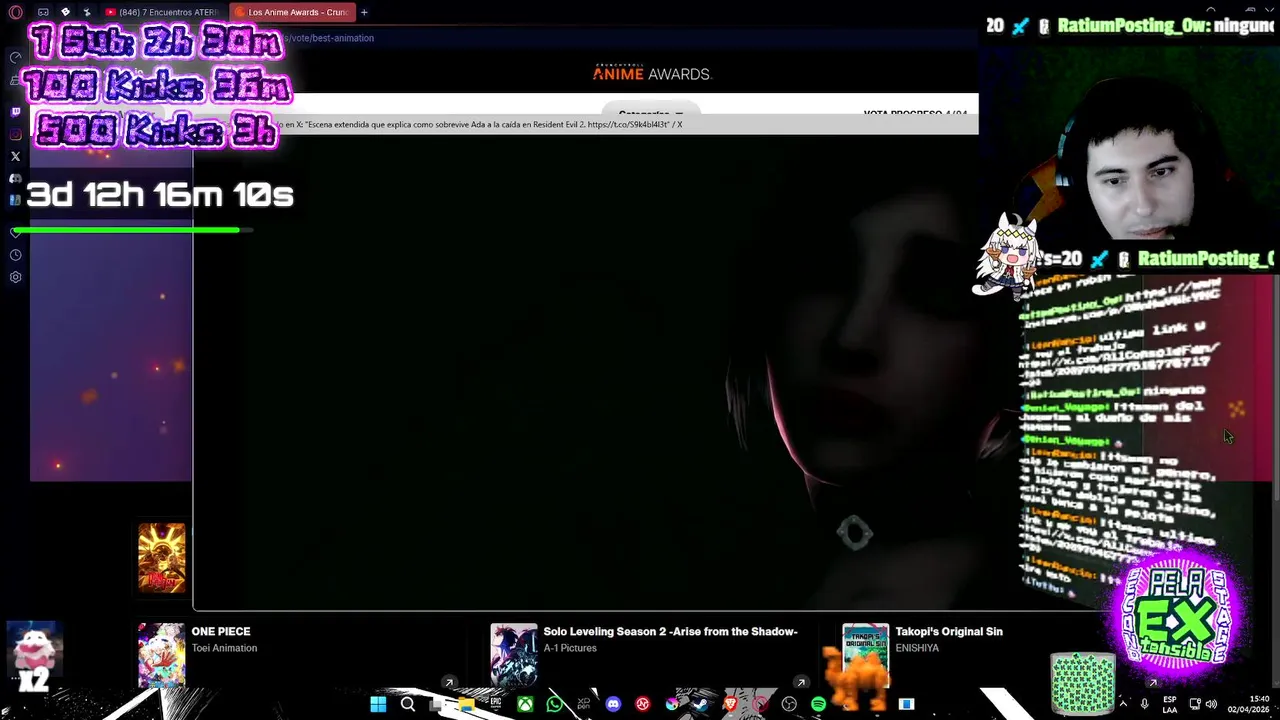Select the Takopi's Original Sin thumbnail
1280x720 pixels.
(x=865, y=655)
